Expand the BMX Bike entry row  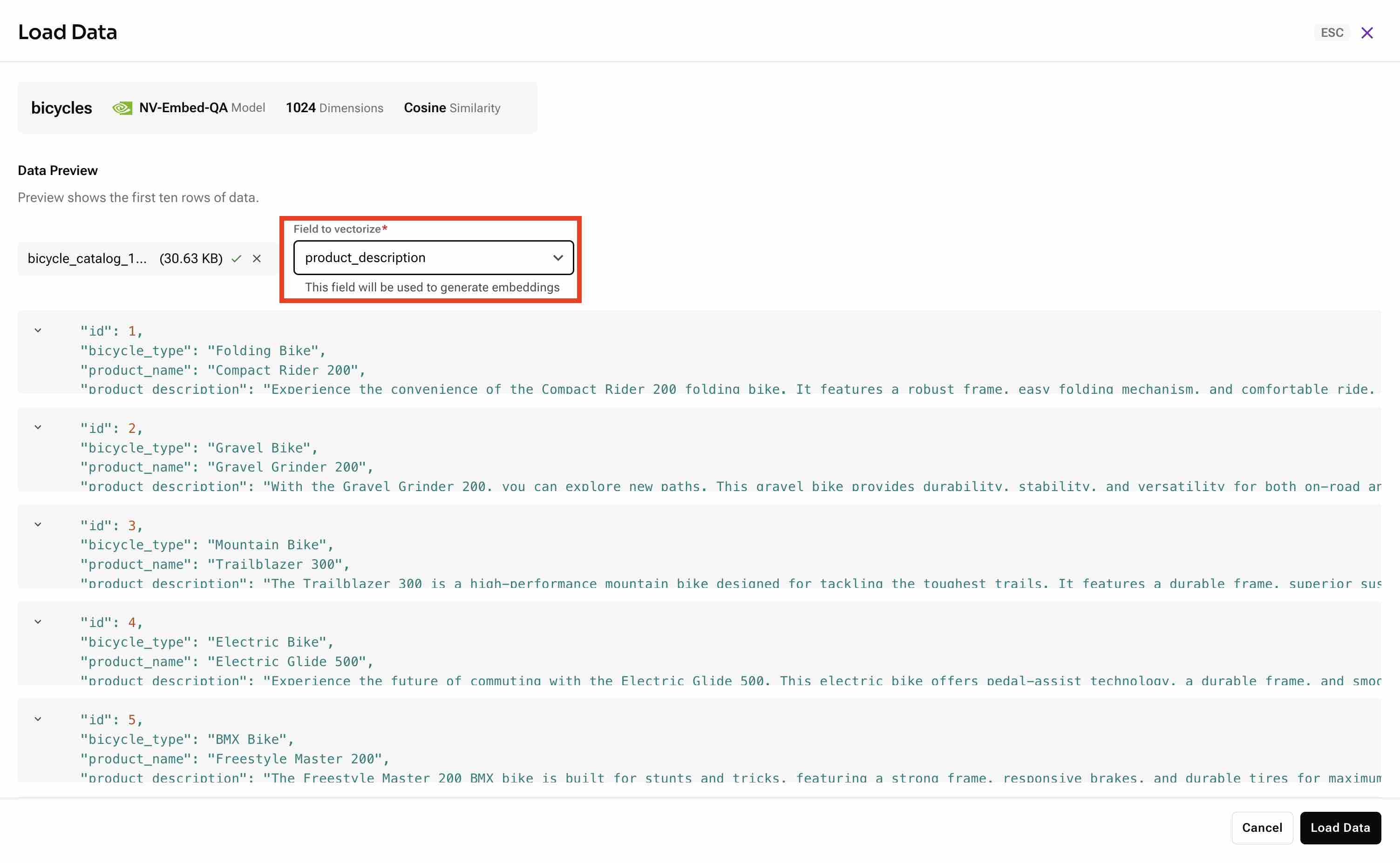(37, 718)
